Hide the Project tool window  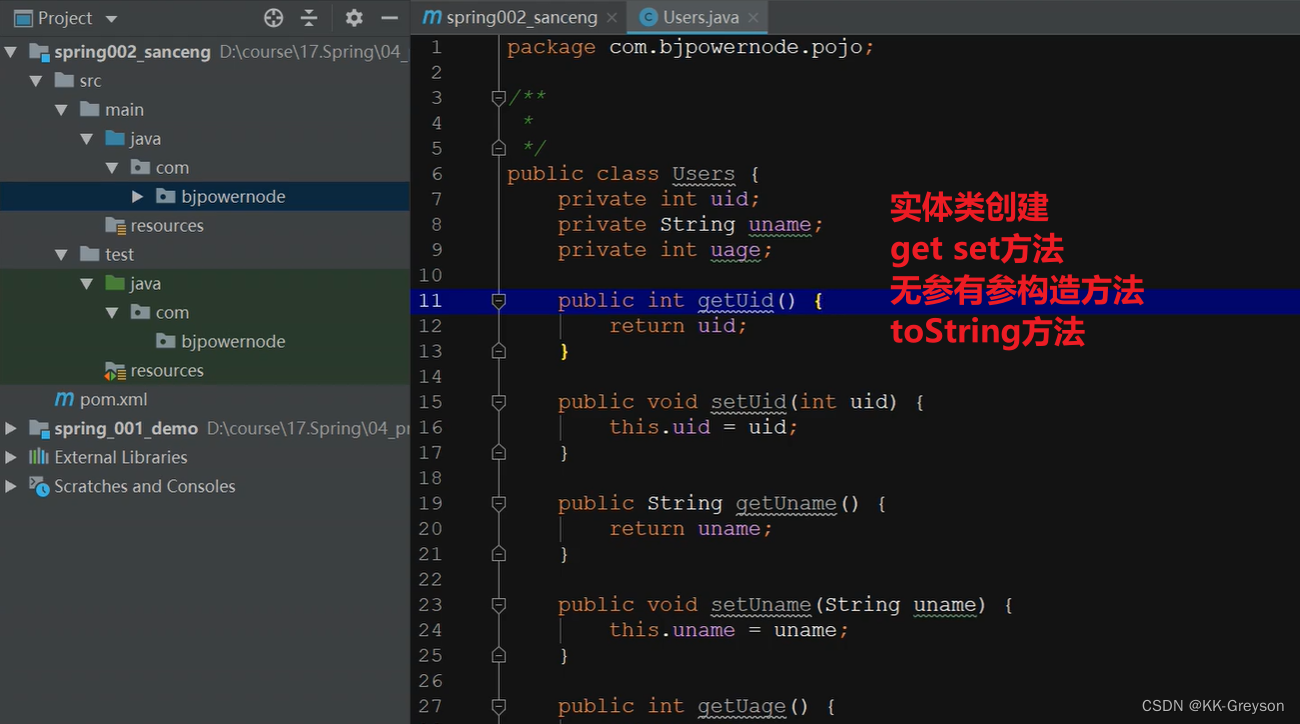click(x=390, y=18)
